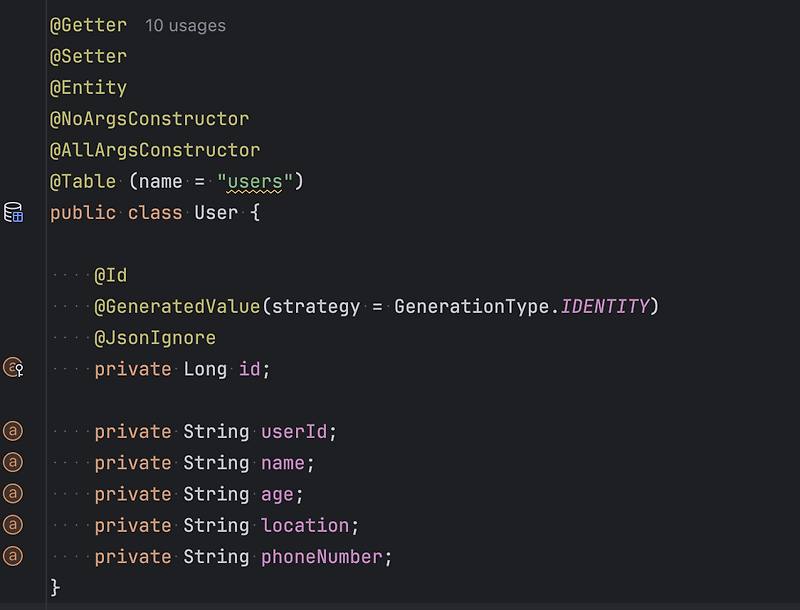Image resolution: width=800 pixels, height=610 pixels.
Task: Click the closing brace of the User class
Action: (54, 587)
